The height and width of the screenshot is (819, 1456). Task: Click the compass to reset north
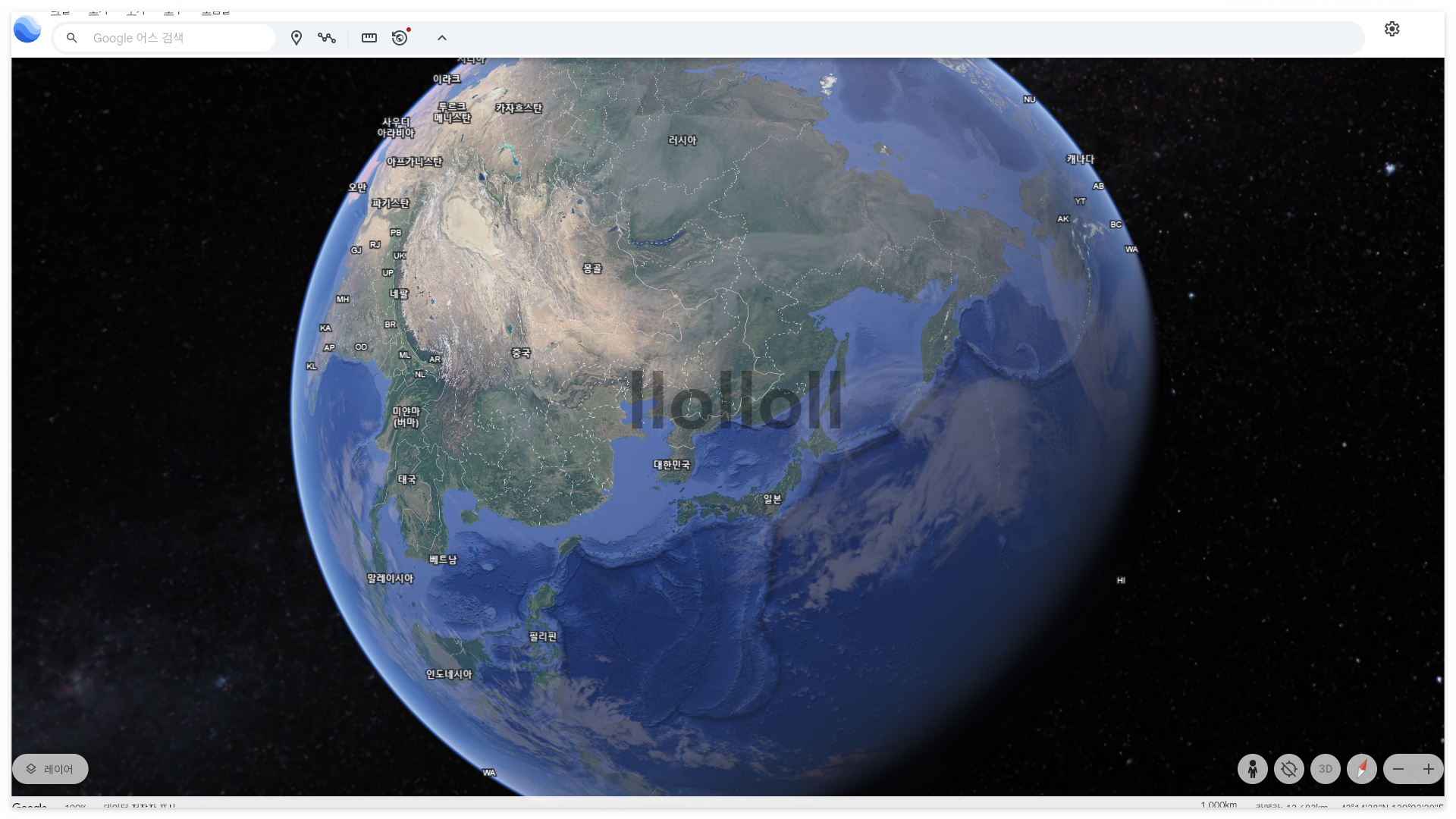(x=1362, y=769)
